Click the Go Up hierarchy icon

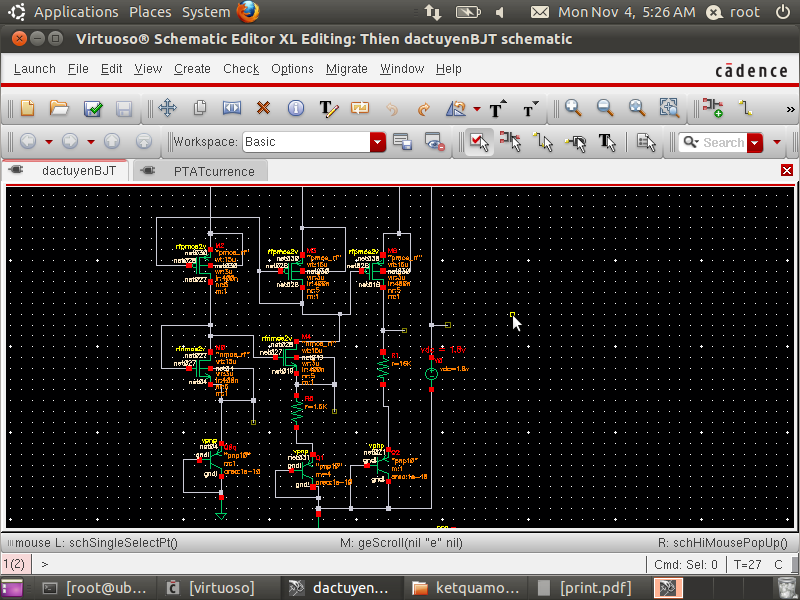pos(112,141)
